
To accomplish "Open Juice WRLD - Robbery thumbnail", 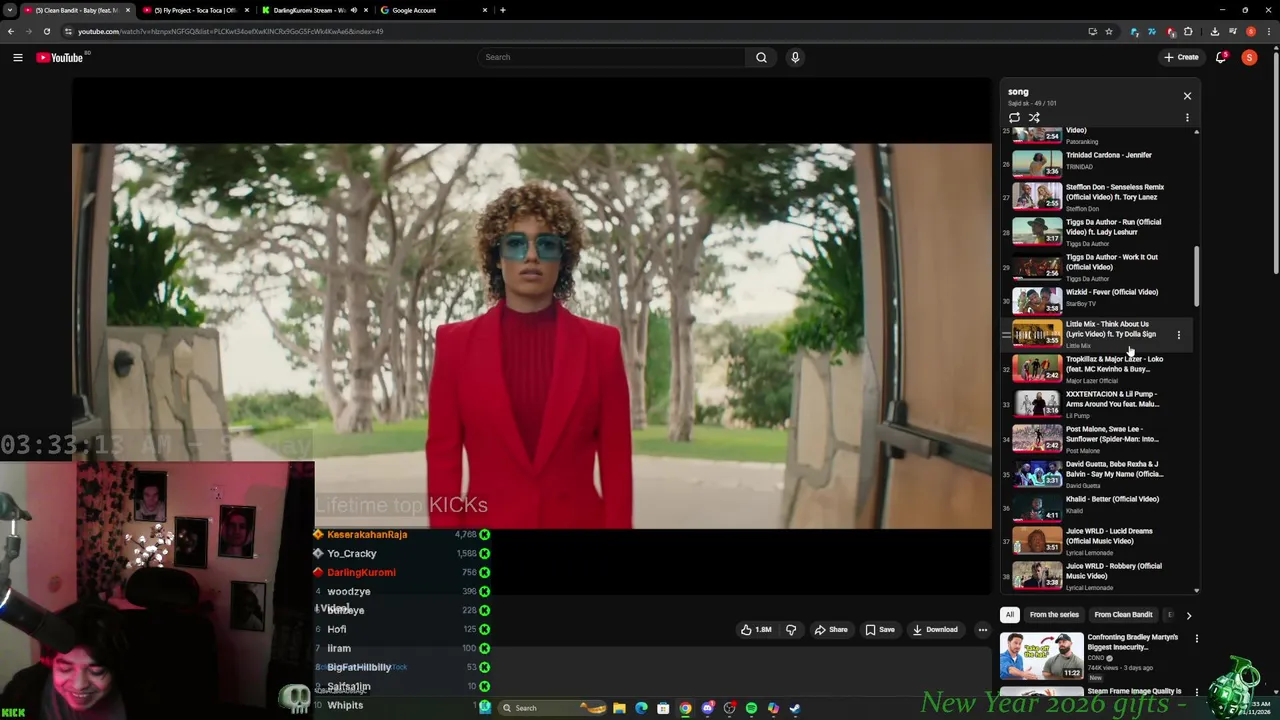I will click(1037, 575).
